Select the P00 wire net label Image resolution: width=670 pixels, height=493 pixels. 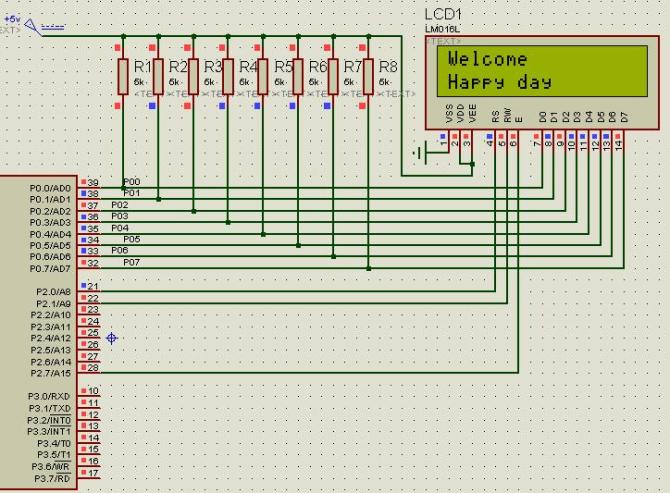coord(132,182)
